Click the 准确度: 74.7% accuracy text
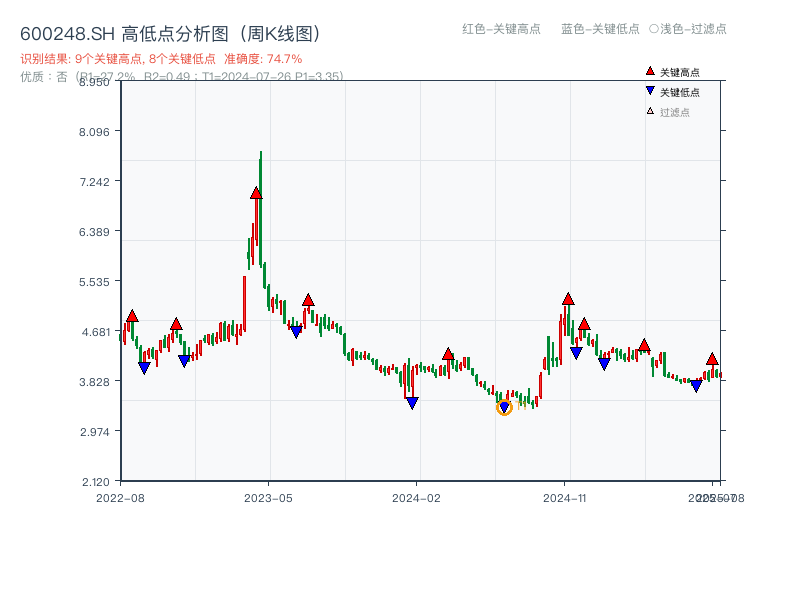The width and height of the screenshot is (800, 600). [x=261, y=58]
